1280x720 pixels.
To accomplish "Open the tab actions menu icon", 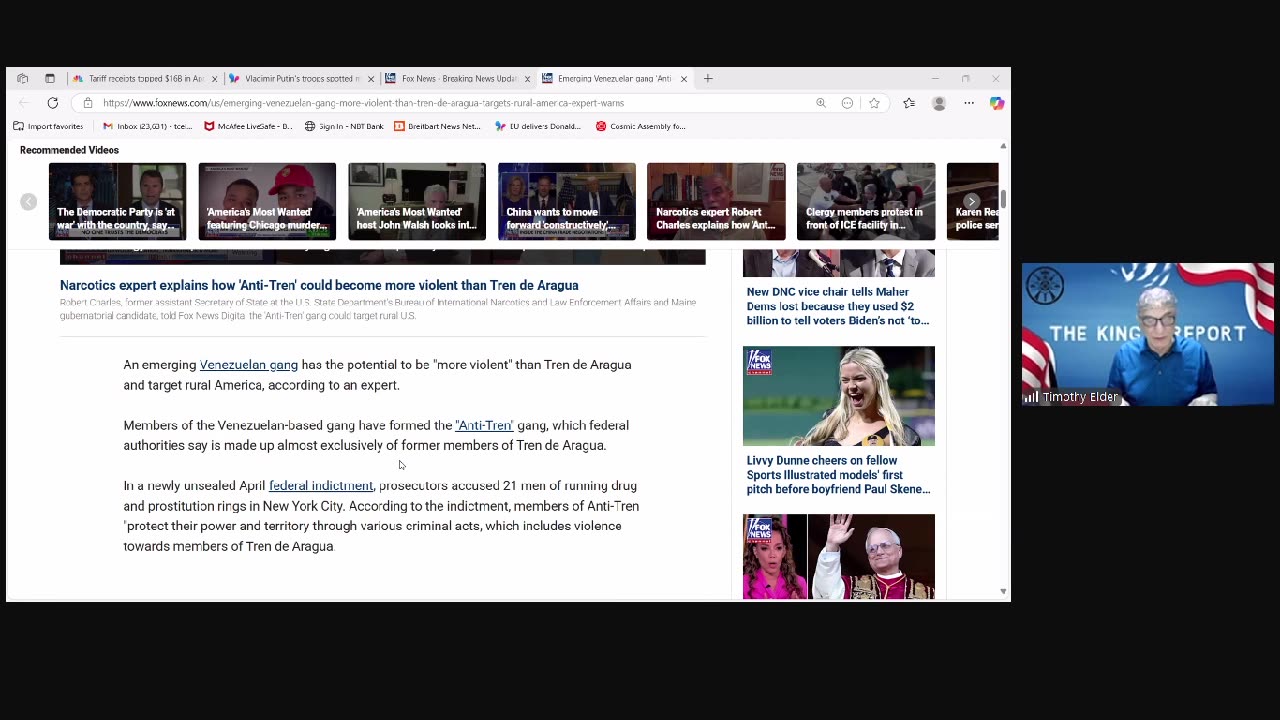I will click(x=50, y=78).
